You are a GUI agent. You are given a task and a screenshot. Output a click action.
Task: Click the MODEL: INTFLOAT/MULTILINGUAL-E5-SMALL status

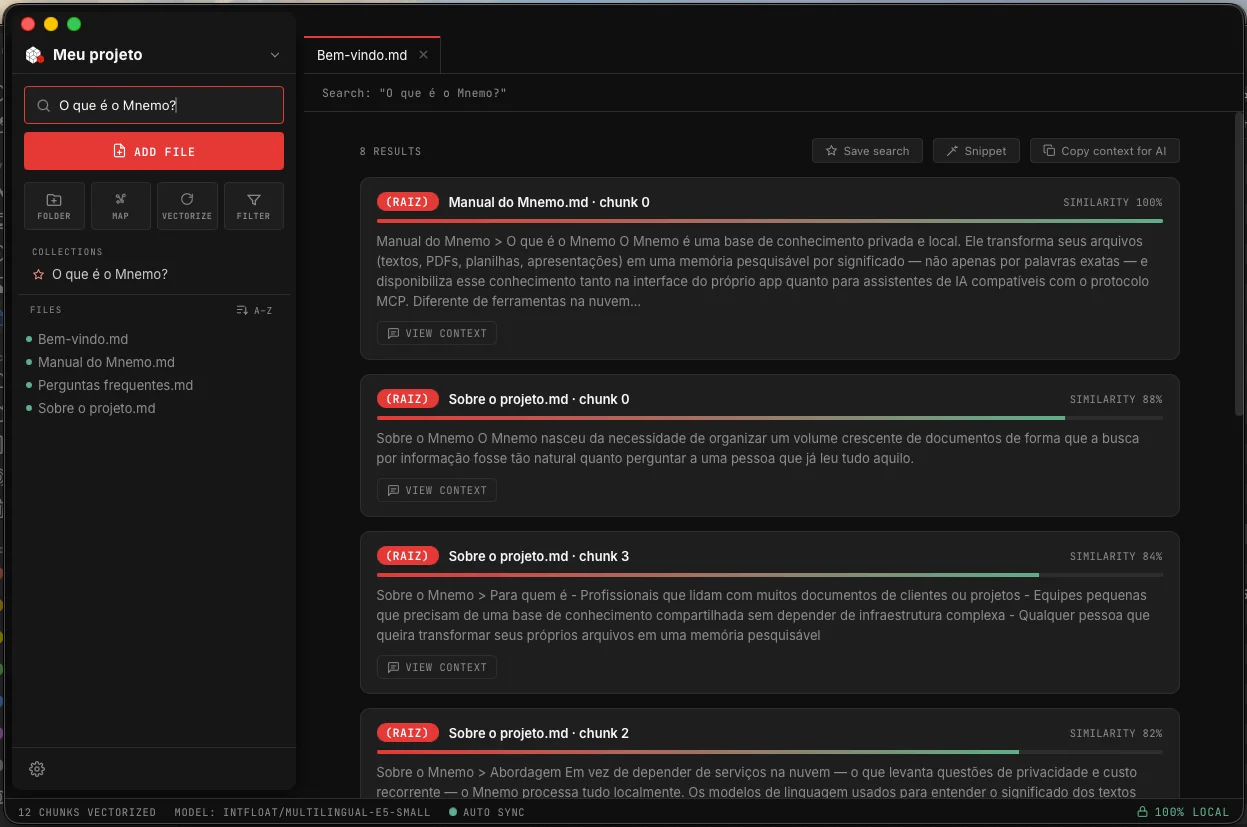point(302,812)
